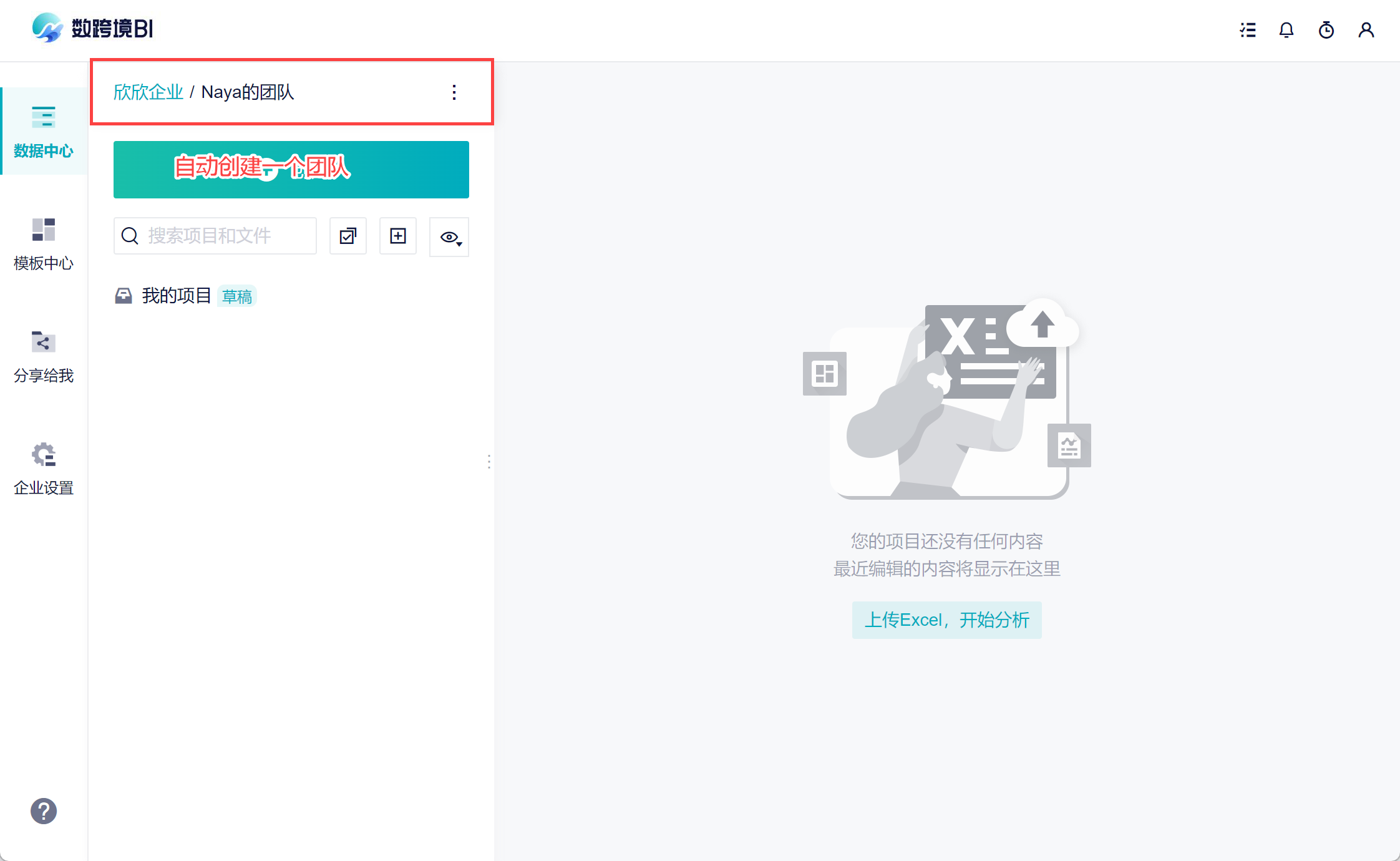Open the user account icon

click(x=1366, y=30)
